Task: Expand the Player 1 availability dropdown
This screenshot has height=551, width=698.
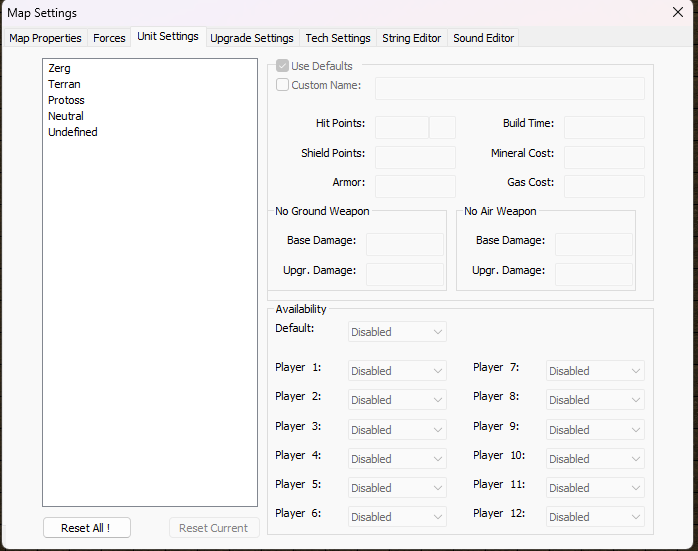Action: 397,371
